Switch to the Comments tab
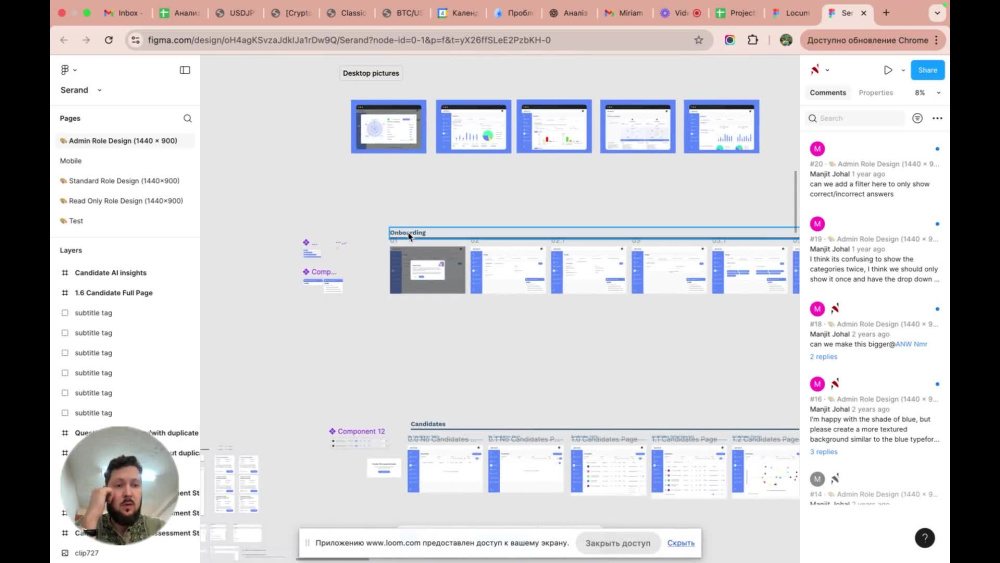The height and width of the screenshot is (563, 1000). pos(828,92)
